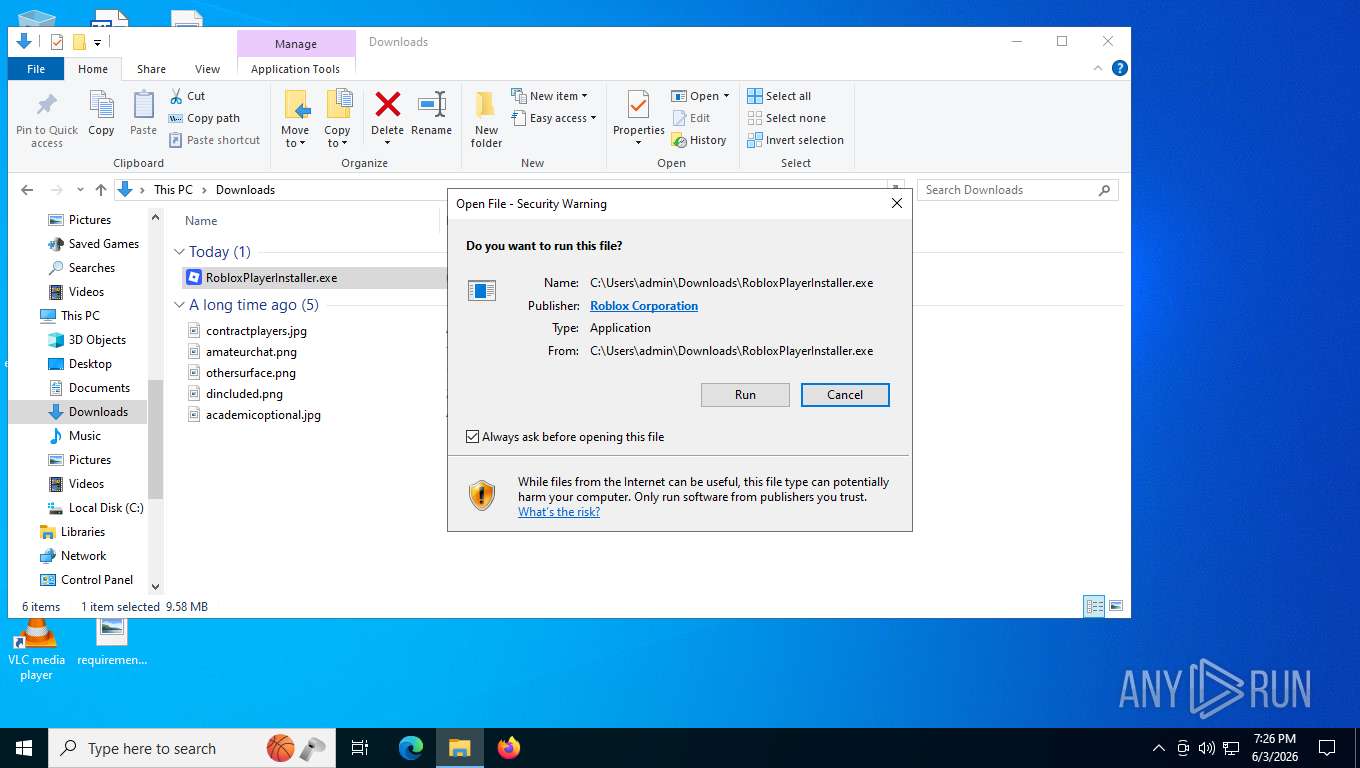Collapse the A long time ago group
The width and height of the screenshot is (1360, 768).
tap(179, 305)
